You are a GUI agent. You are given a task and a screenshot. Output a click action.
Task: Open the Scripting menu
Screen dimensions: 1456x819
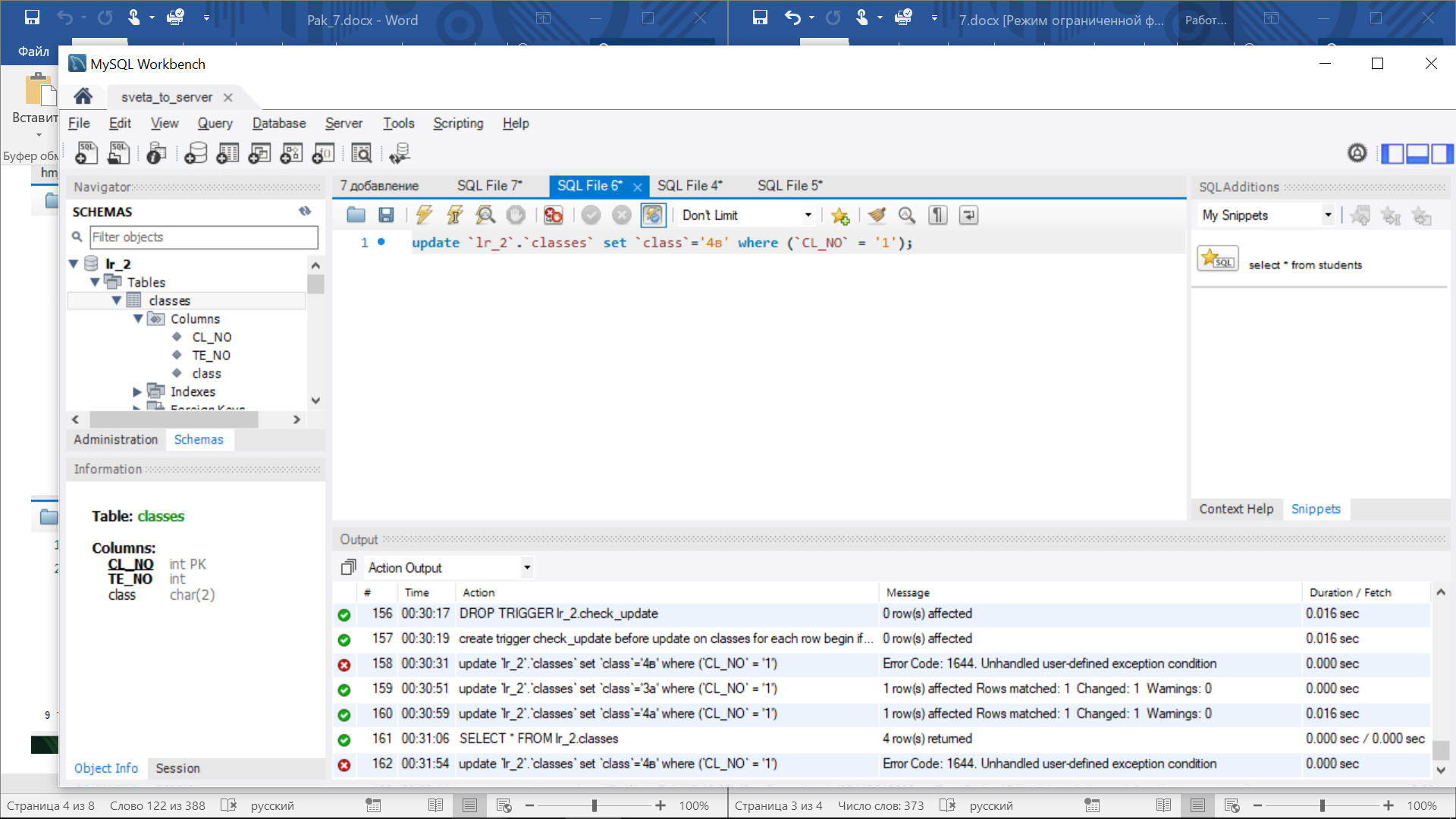point(458,123)
